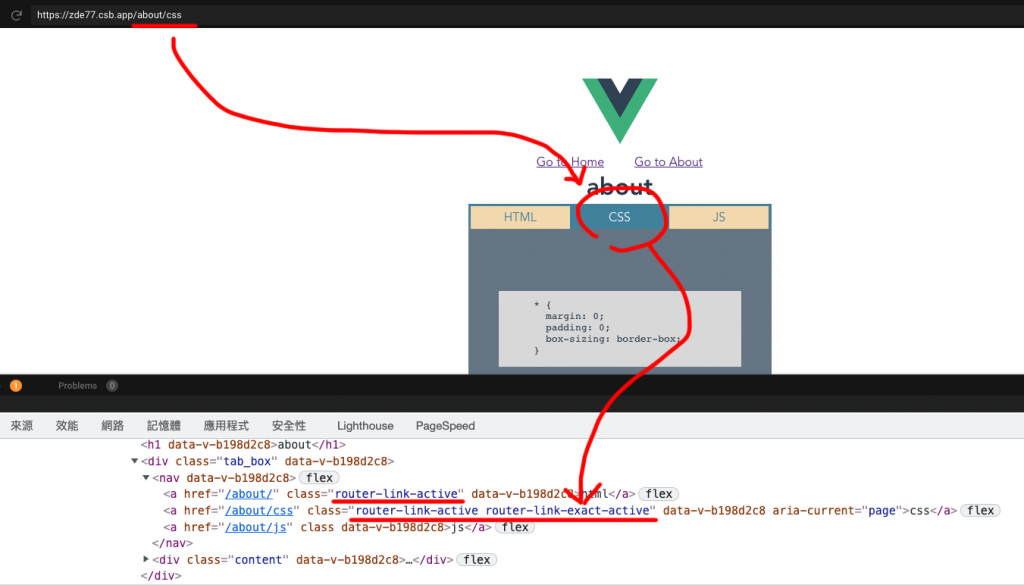The height and width of the screenshot is (585, 1024).
Task: Click flex badge on /about/js anchor row
Action: click(x=515, y=527)
